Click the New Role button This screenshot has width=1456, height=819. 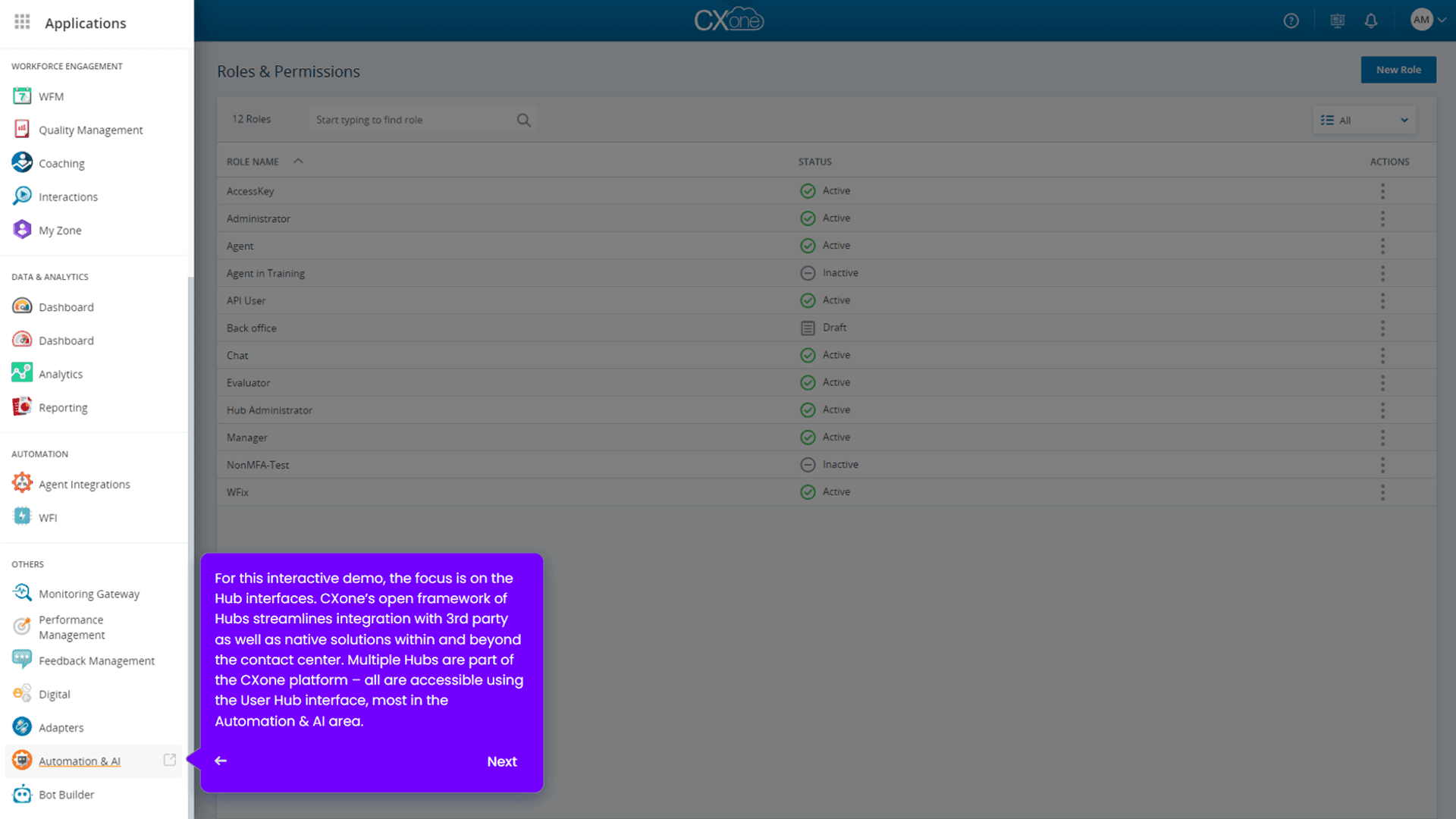click(x=1398, y=70)
